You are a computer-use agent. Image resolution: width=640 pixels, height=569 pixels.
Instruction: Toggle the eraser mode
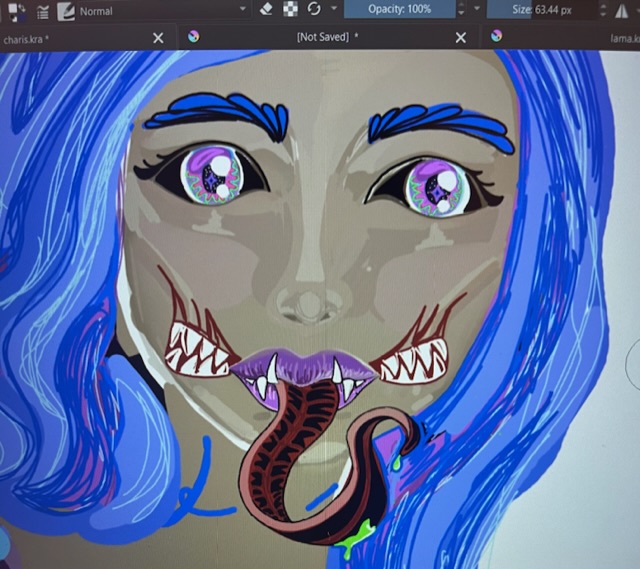point(266,9)
